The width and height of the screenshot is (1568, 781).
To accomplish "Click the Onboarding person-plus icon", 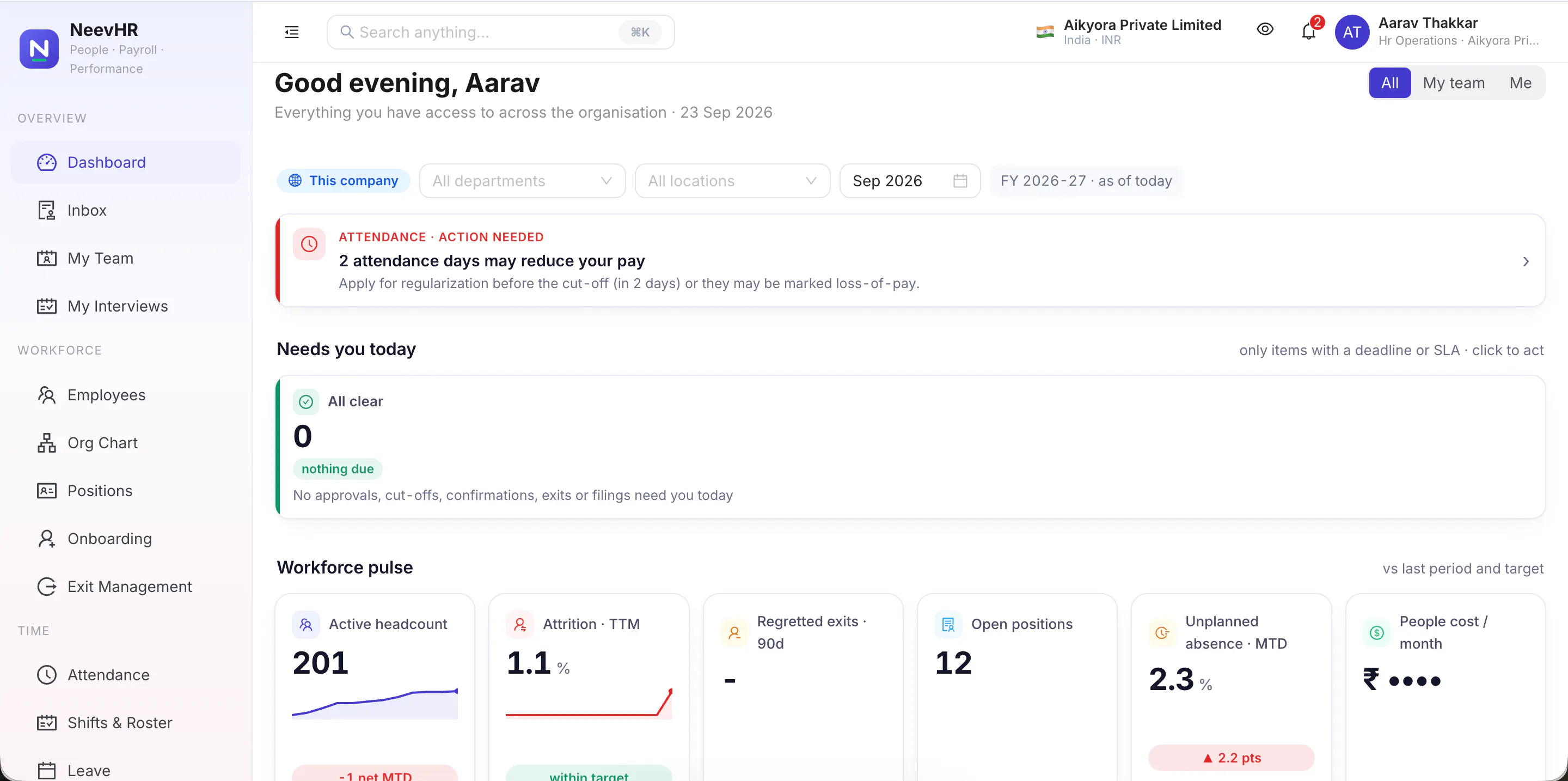I will point(47,539).
